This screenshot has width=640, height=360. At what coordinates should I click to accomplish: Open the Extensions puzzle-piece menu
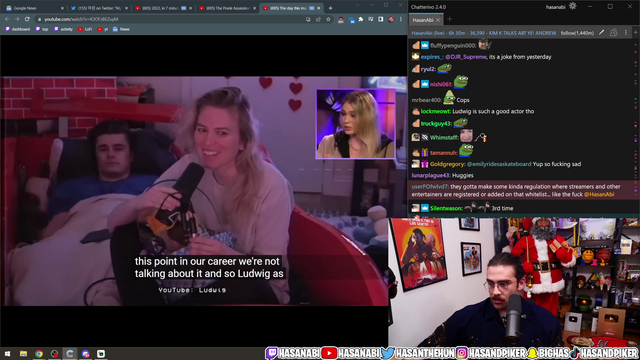pyautogui.click(x=361, y=19)
